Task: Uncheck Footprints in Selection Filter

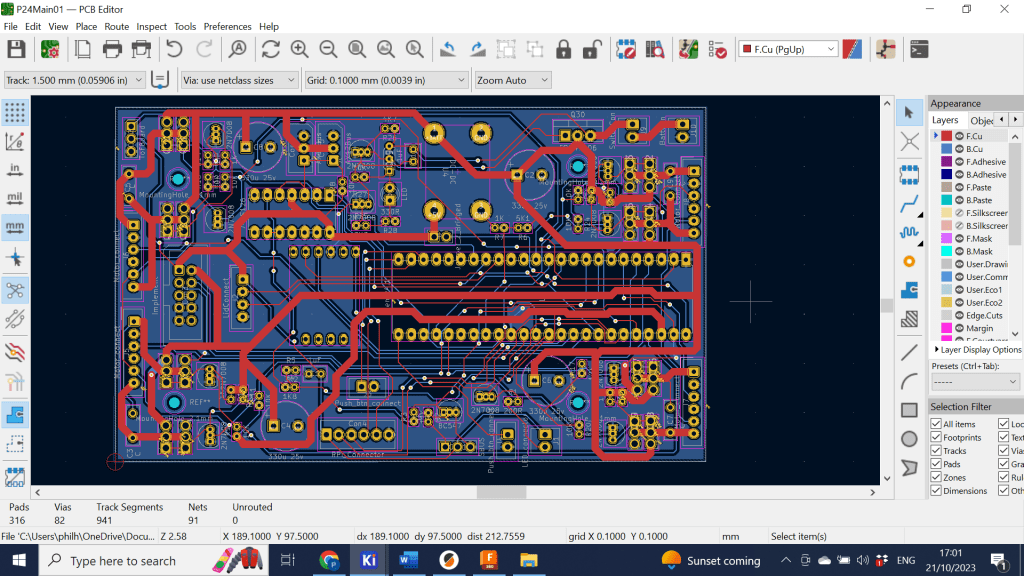Action: (x=937, y=438)
